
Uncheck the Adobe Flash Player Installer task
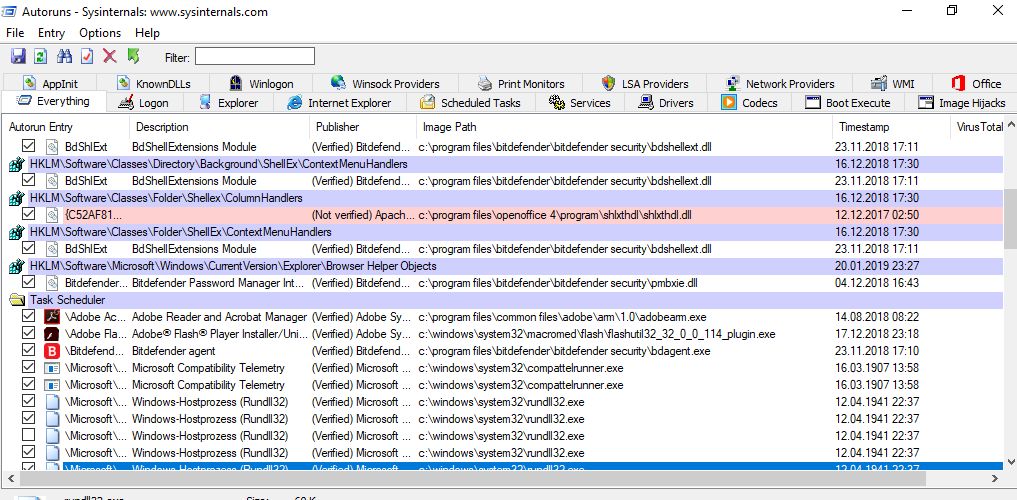tap(28, 333)
